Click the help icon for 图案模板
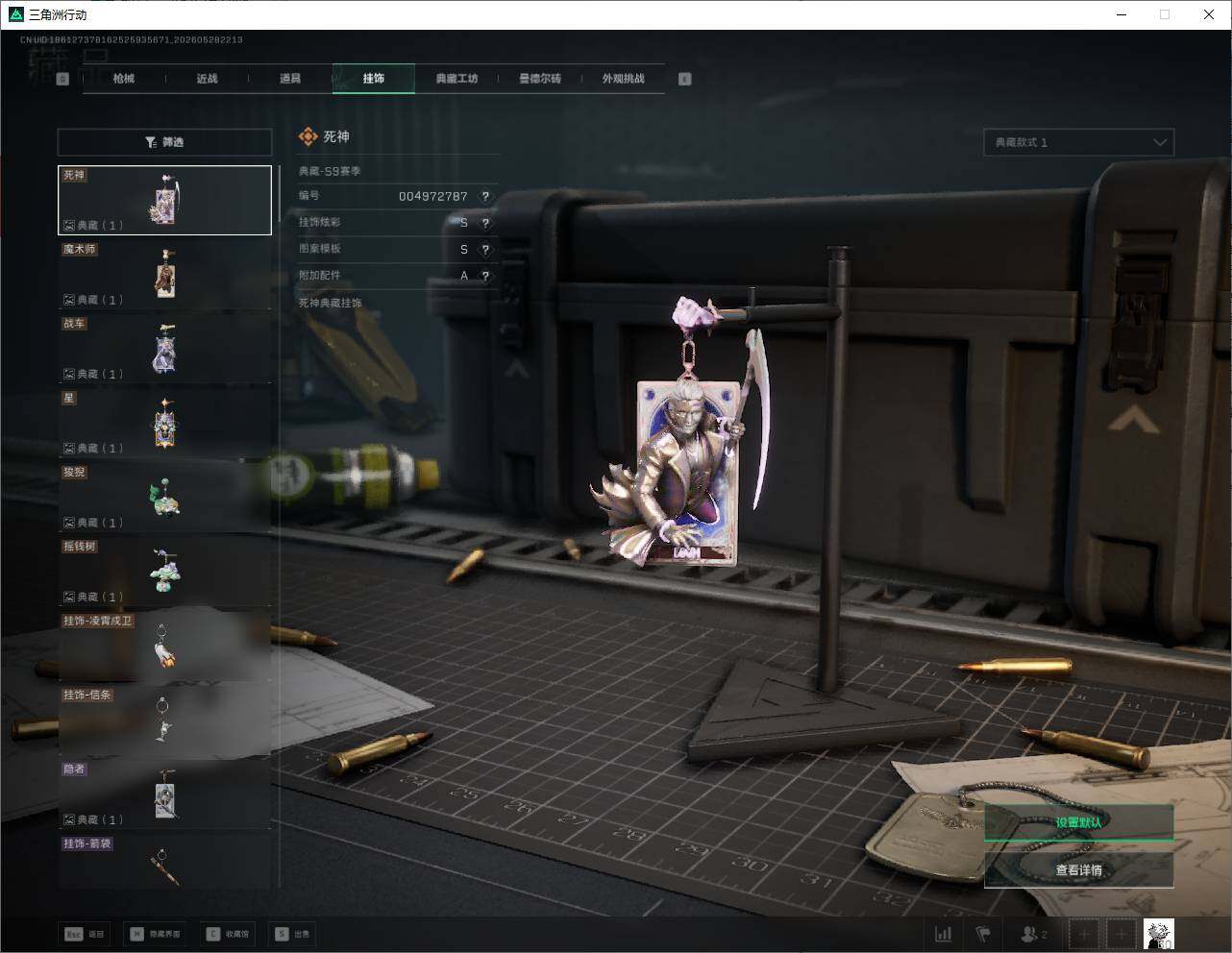This screenshot has height=953, width=1232. coord(485,249)
